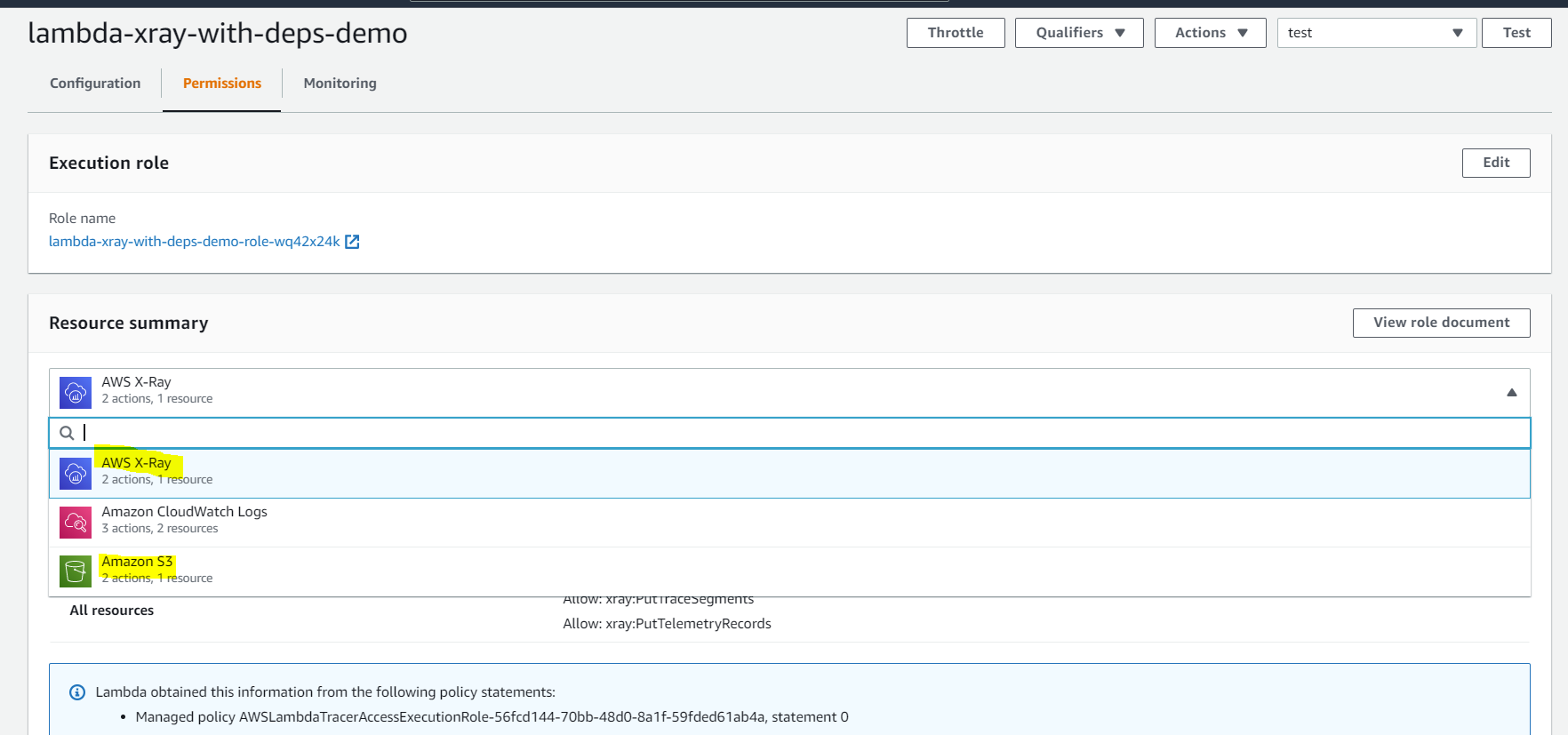This screenshot has width=1568, height=735.
Task: Click the search magnifier icon in the filter box
Action: (x=67, y=433)
